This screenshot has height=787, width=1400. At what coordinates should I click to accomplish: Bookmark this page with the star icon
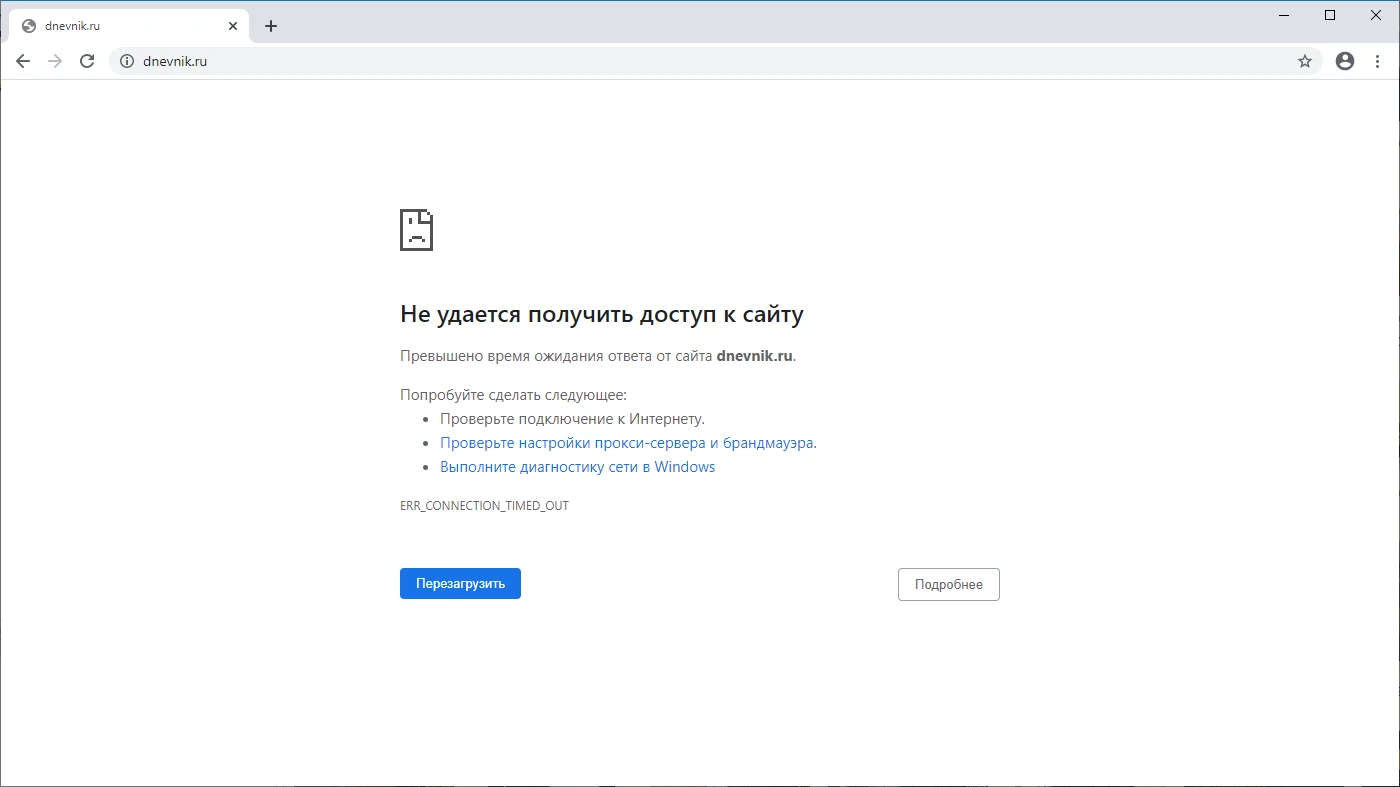(x=1305, y=61)
